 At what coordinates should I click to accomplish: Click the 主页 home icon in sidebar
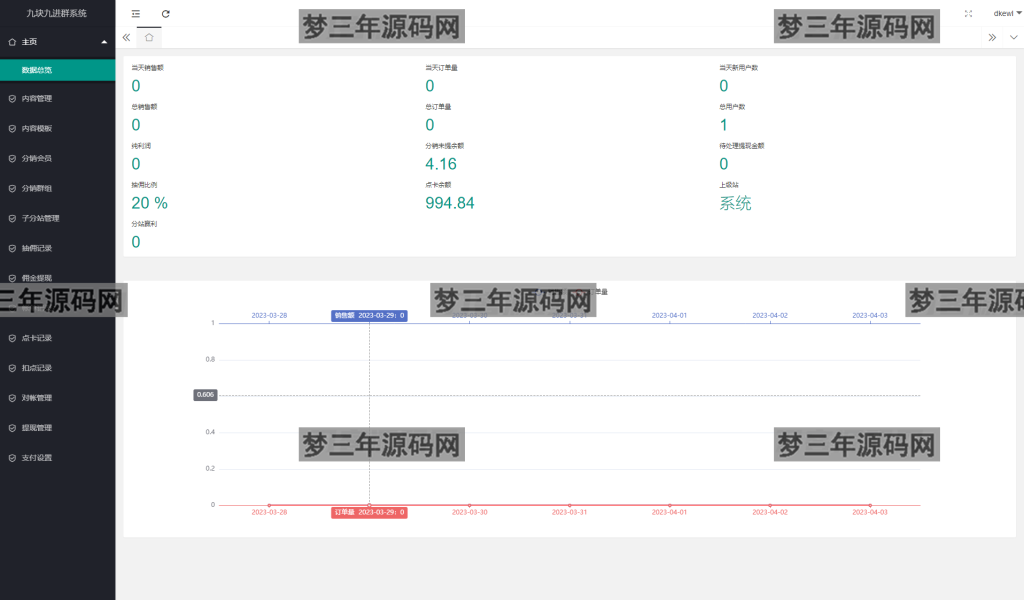coord(12,42)
